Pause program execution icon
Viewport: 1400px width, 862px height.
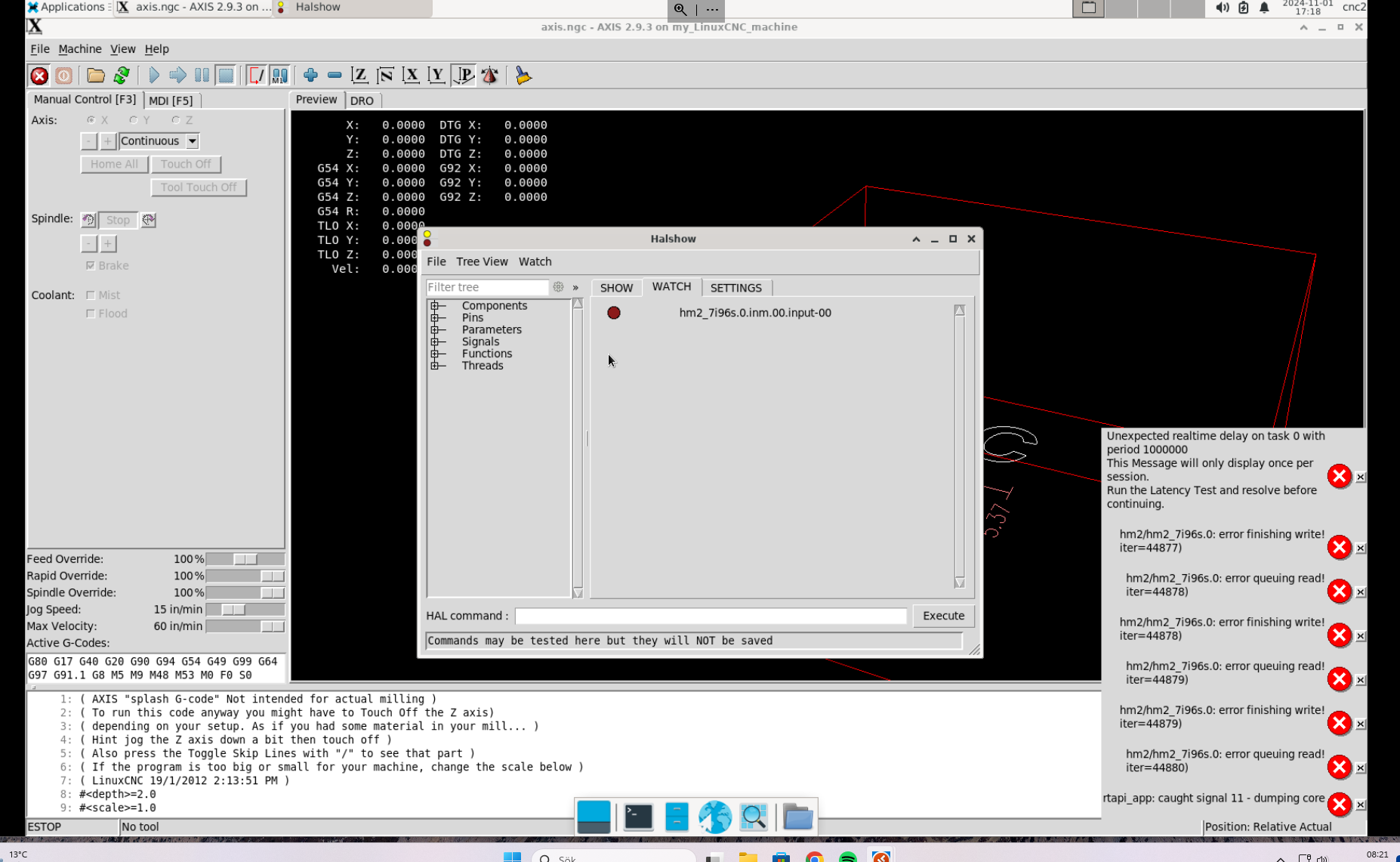[x=202, y=76]
